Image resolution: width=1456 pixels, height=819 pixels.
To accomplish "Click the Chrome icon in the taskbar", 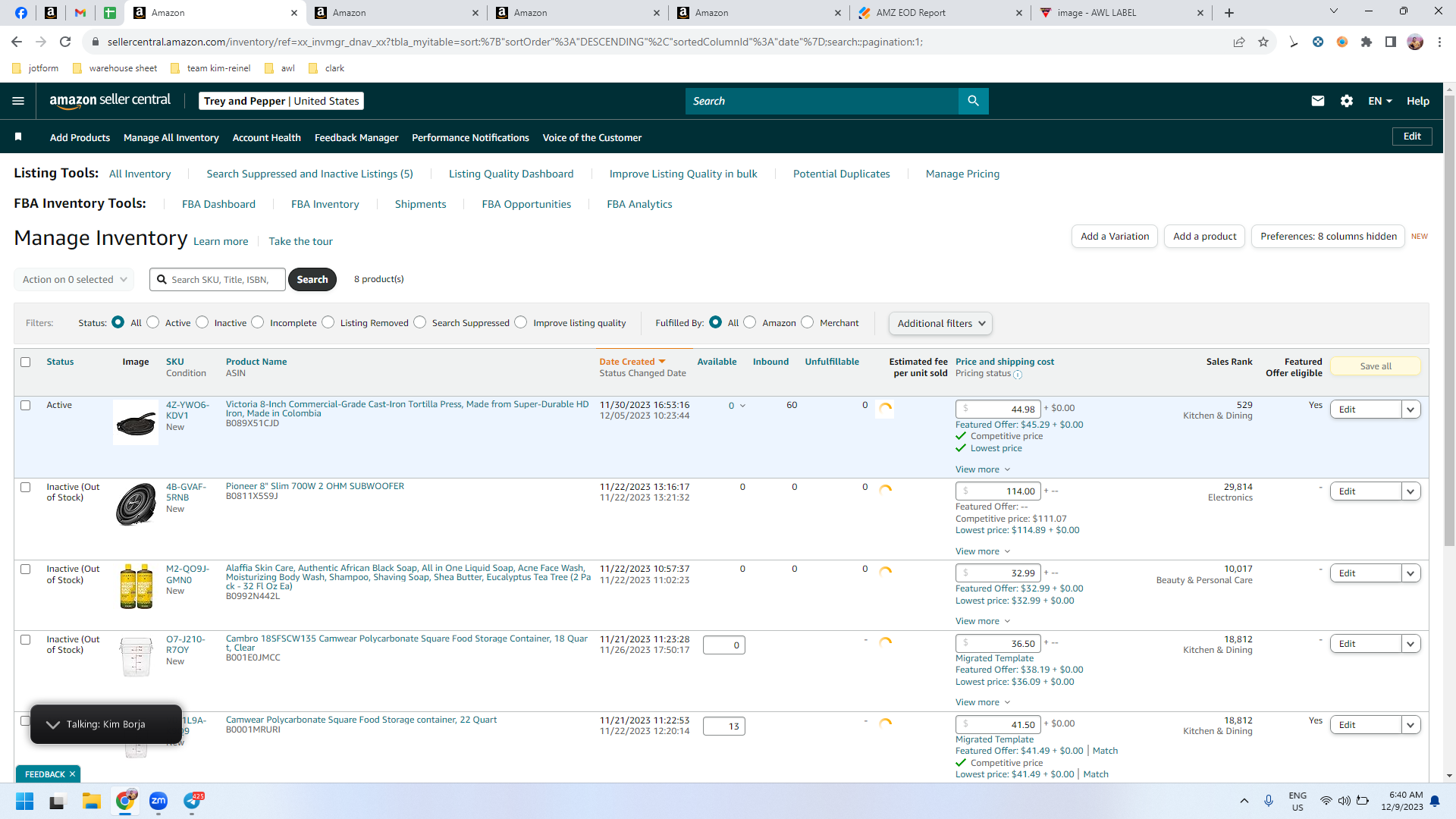I will (125, 801).
